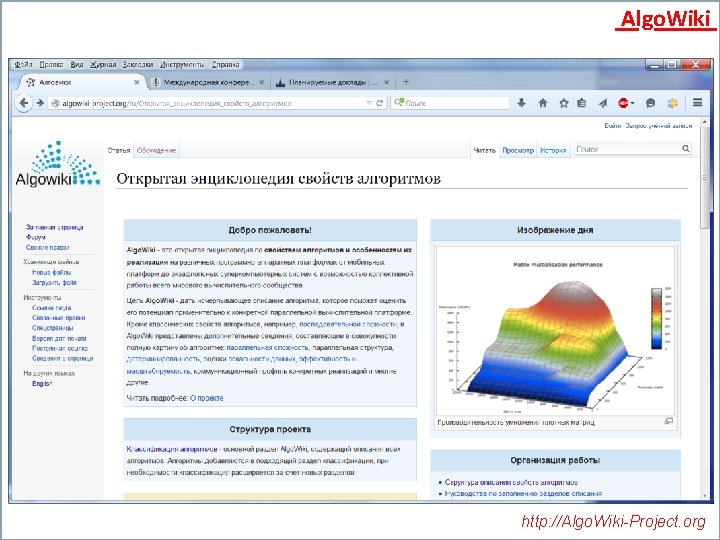This screenshot has width=720, height=540.
Task: Open the Справка menu
Action: (x=225, y=65)
